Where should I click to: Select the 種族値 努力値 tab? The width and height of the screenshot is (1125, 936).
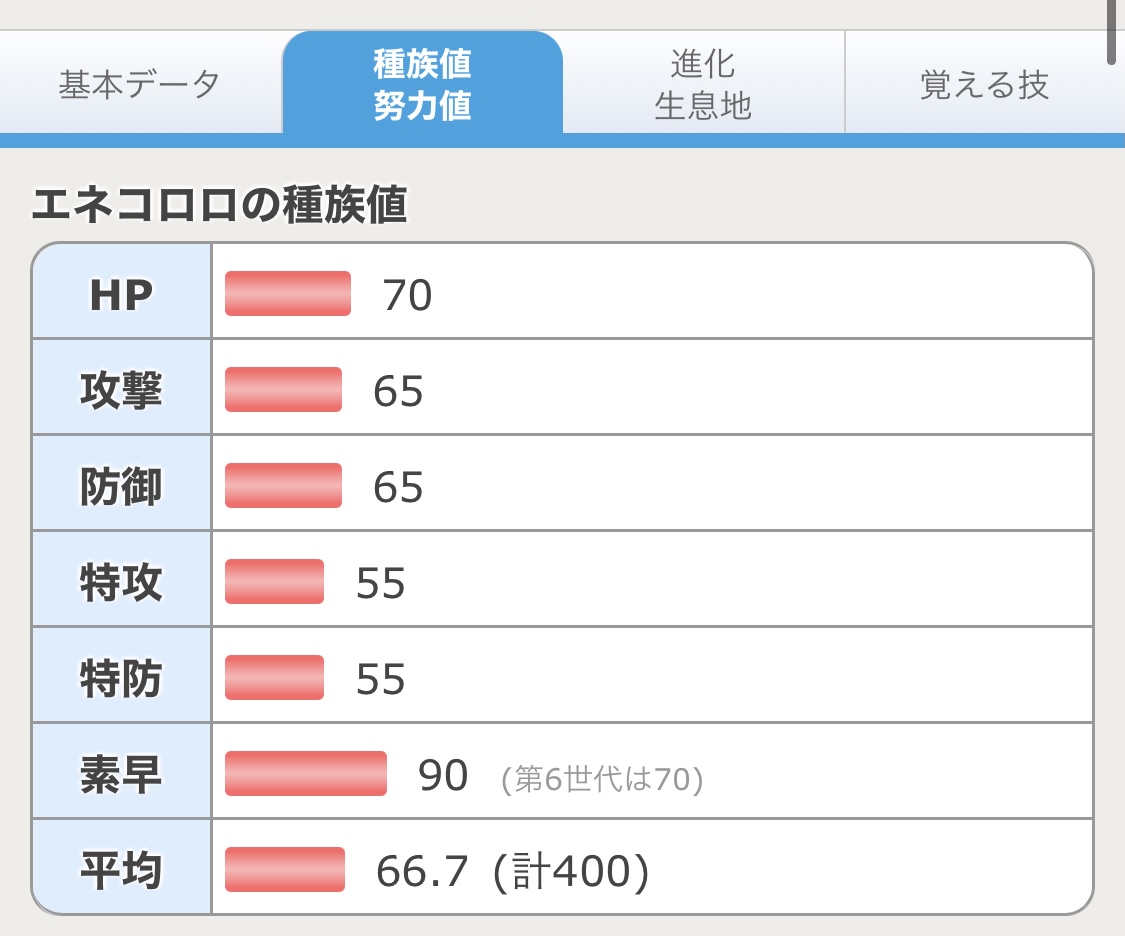(x=422, y=84)
